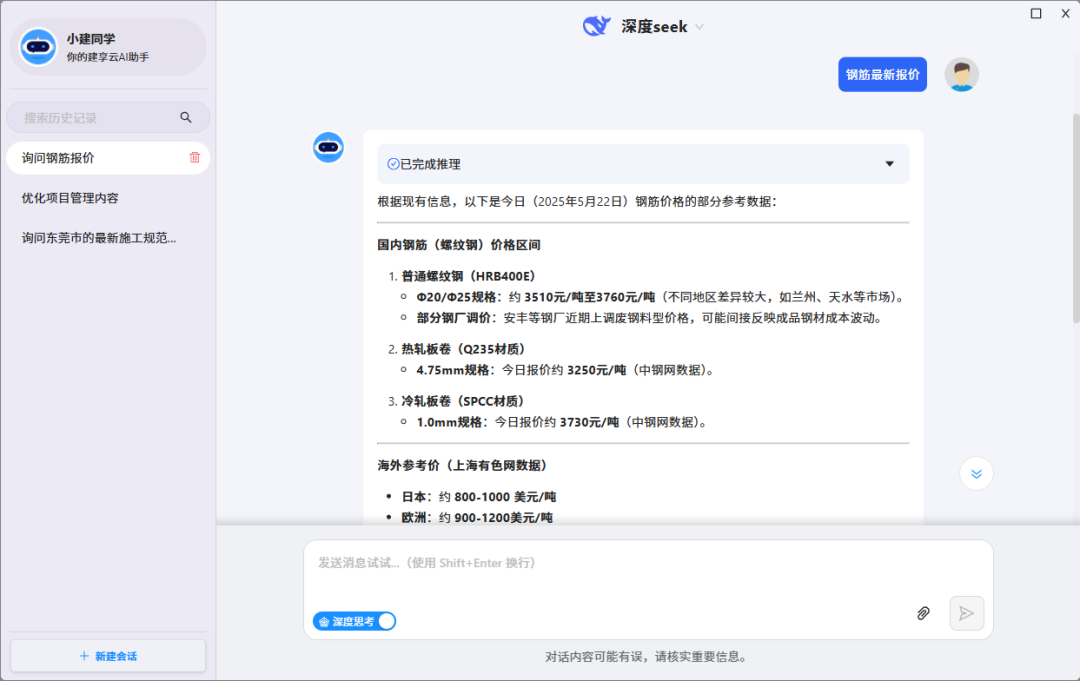The width and height of the screenshot is (1080, 681).
Task: Delete the 询问钢筋报价 conversation with trash icon
Action: pos(195,157)
